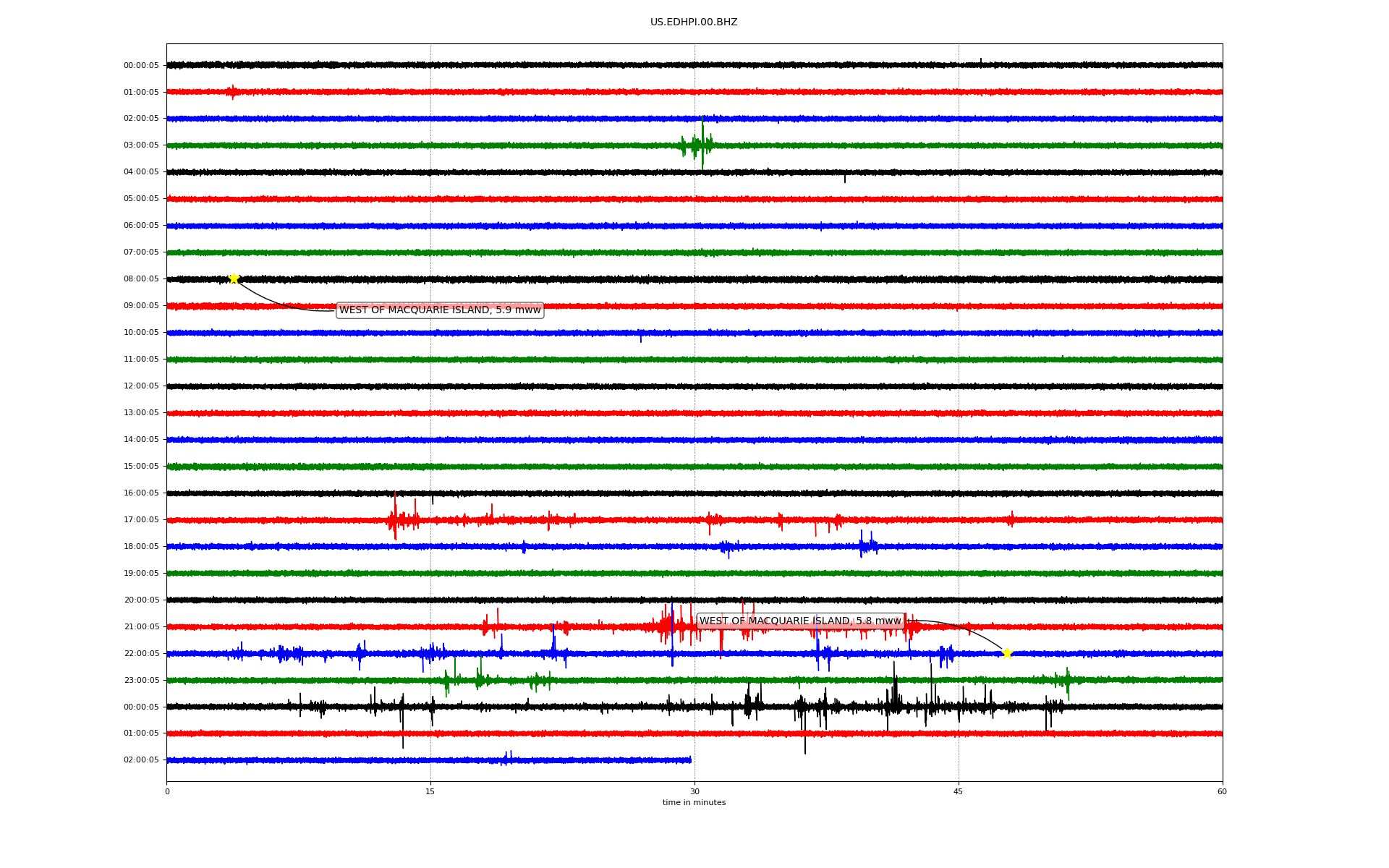Click the x-axis tick label 60

point(1222,791)
